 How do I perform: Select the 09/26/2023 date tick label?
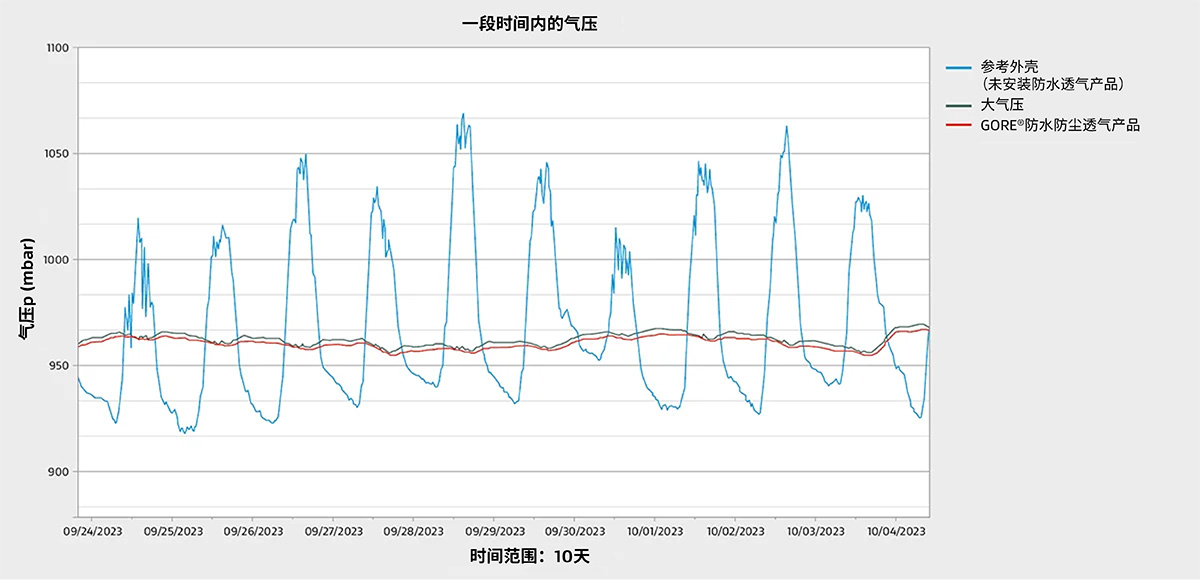click(253, 531)
